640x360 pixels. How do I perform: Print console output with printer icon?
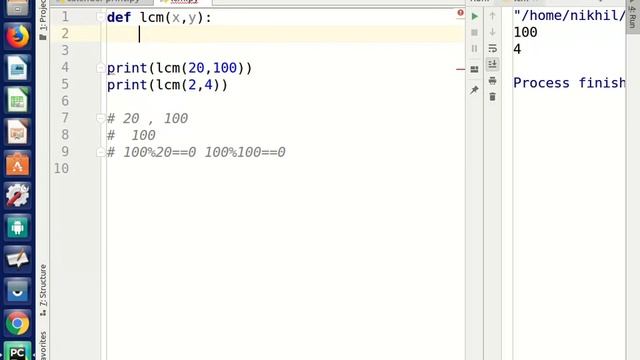(x=493, y=80)
